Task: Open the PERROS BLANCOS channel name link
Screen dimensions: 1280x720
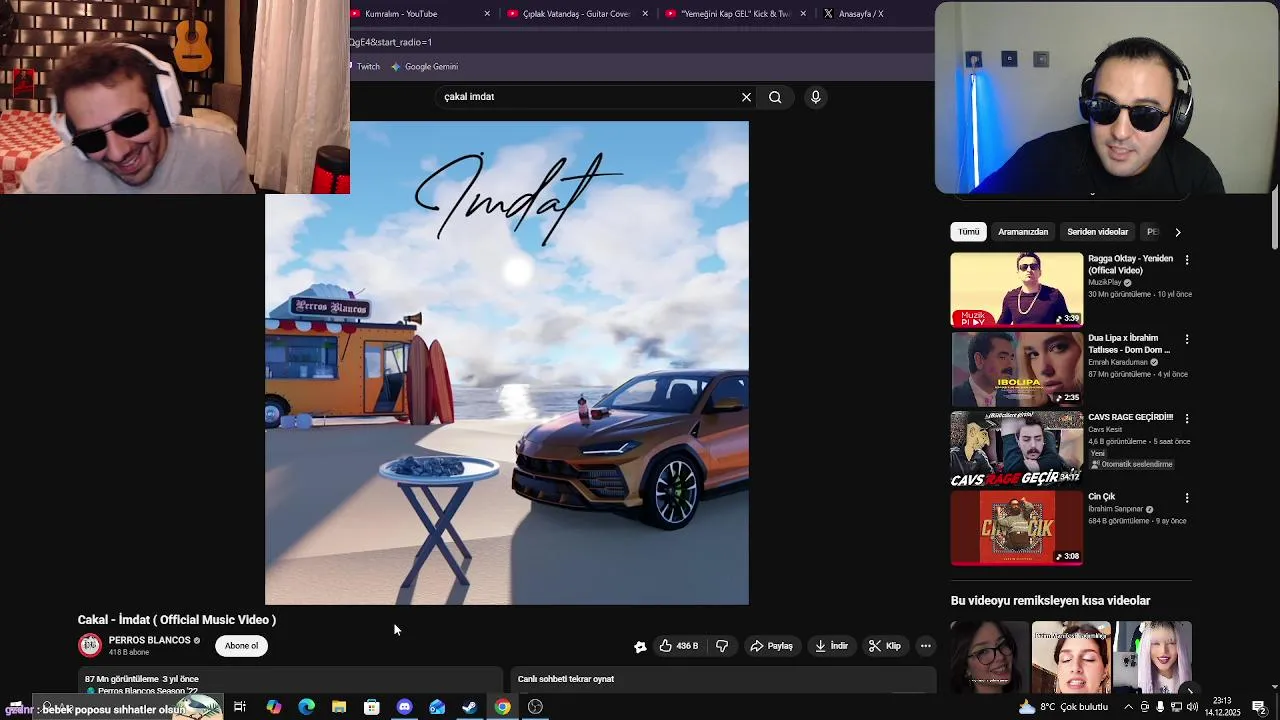Action: coord(149,640)
